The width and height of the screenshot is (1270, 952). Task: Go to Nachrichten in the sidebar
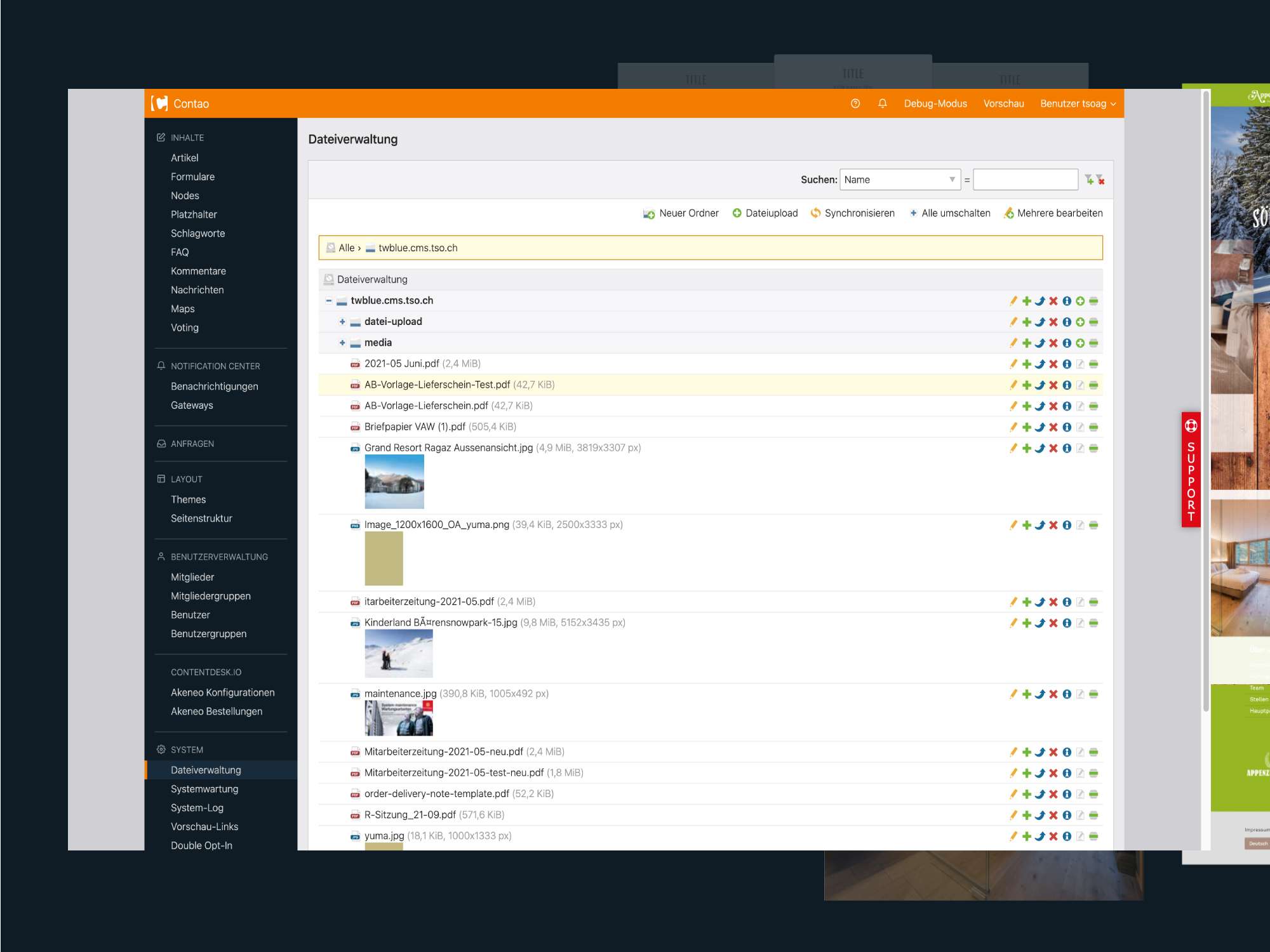197,290
